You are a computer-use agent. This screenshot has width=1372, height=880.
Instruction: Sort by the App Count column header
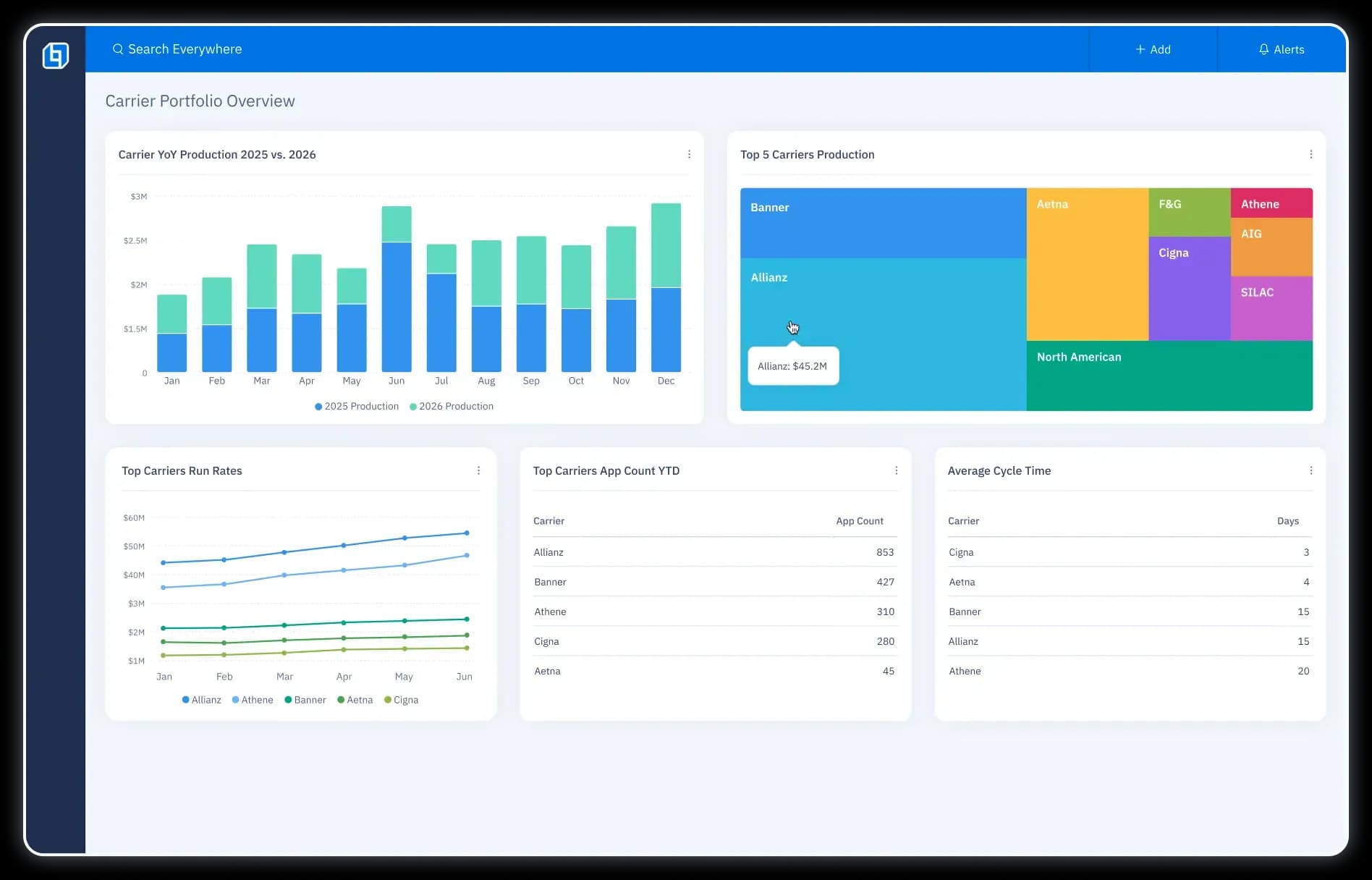(x=859, y=521)
